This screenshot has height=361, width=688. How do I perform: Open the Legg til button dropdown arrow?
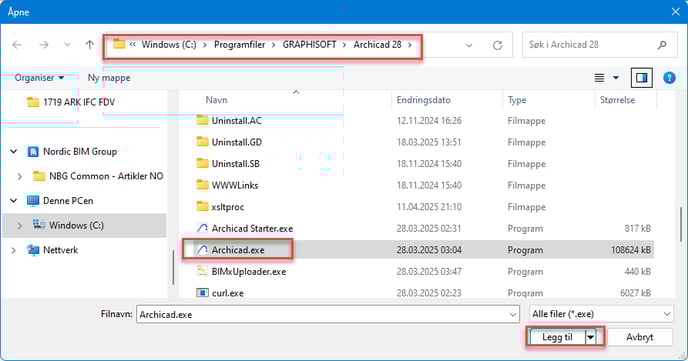591,337
